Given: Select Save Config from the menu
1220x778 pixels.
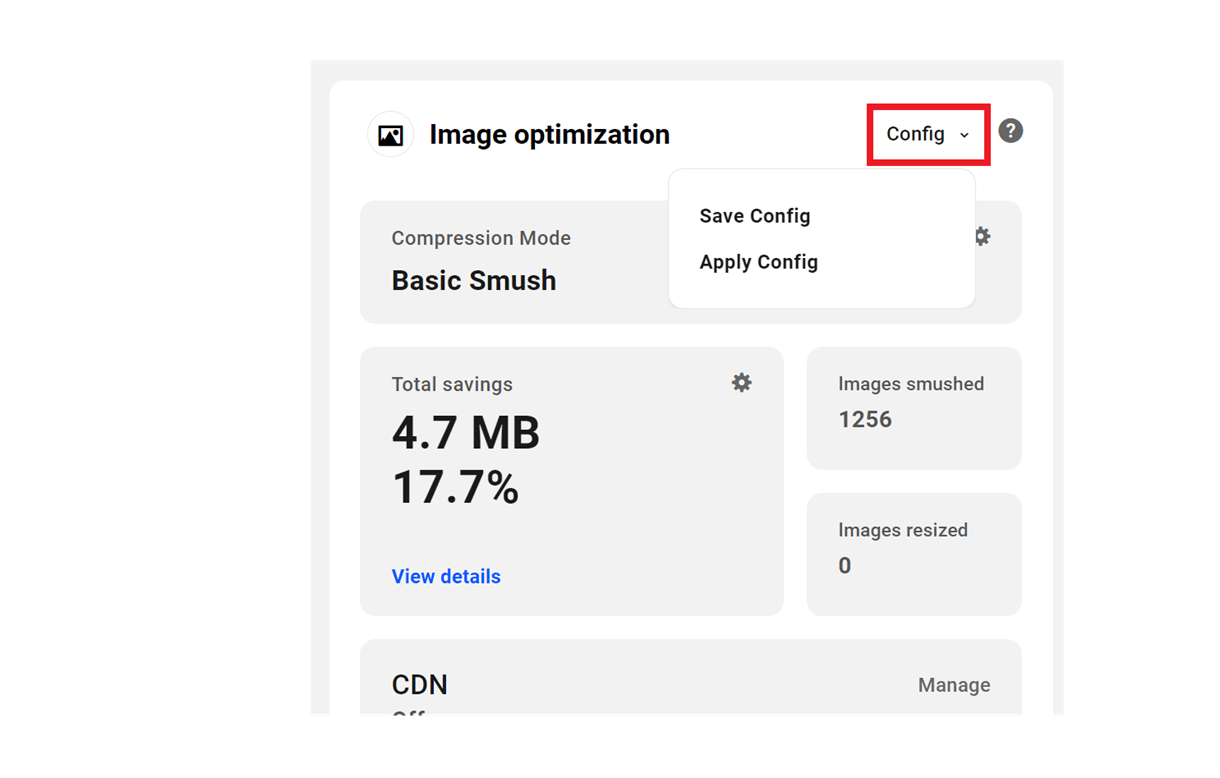Looking at the screenshot, I should tap(755, 216).
